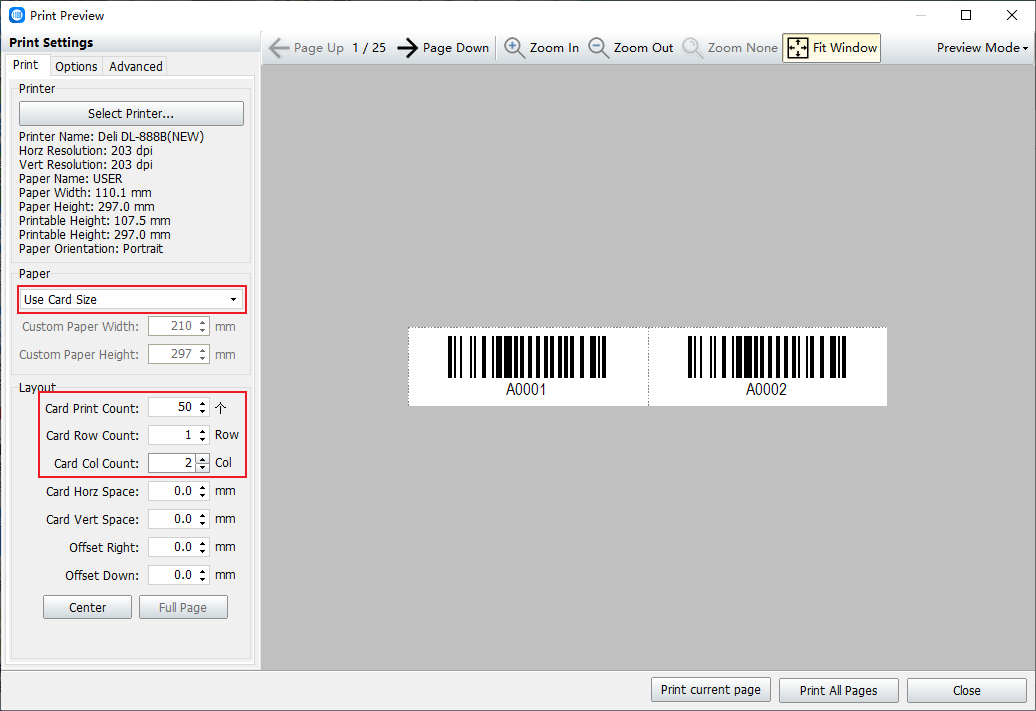The height and width of the screenshot is (711, 1036).
Task: Close the window via title bar X
Action: click(1012, 15)
